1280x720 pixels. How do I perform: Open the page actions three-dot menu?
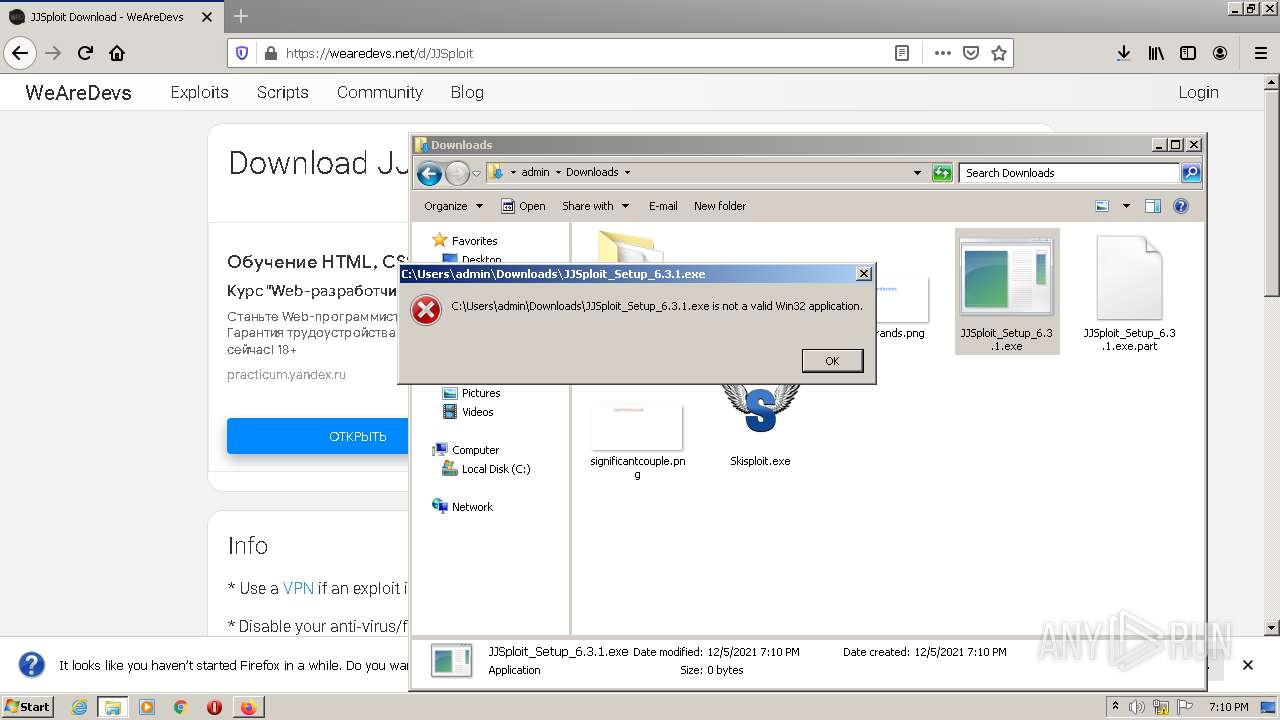pyautogui.click(x=942, y=53)
